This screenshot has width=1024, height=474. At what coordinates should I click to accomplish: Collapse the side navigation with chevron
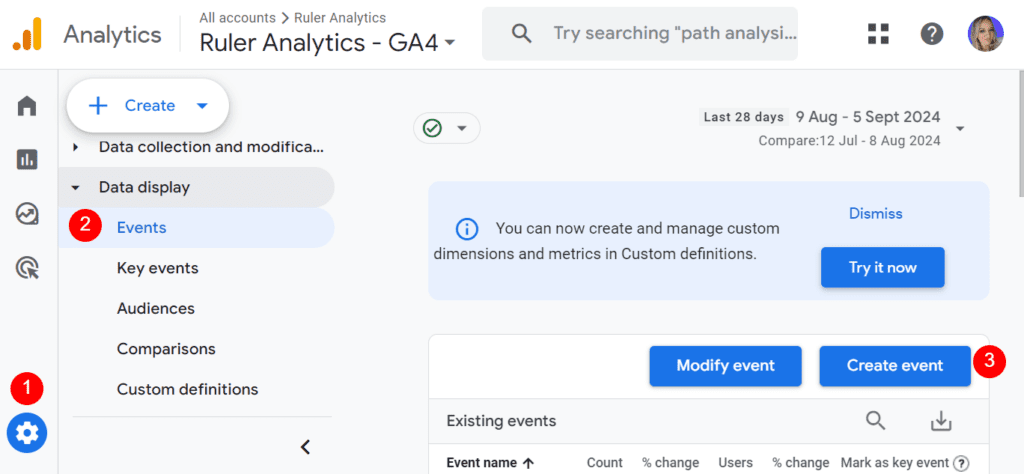(305, 447)
